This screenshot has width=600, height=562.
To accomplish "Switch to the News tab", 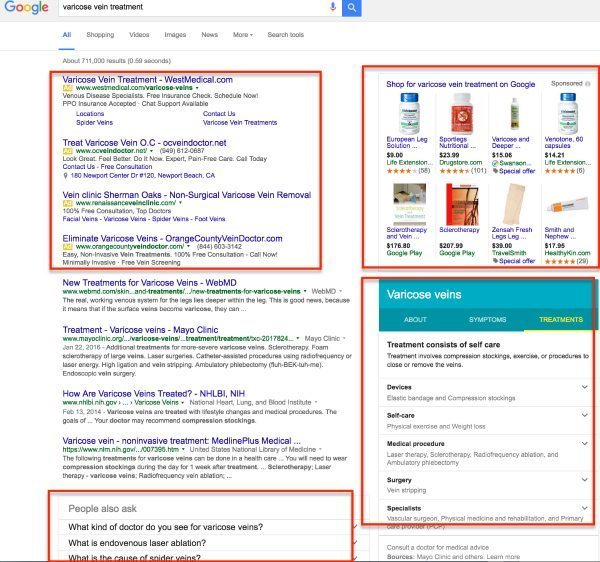I will (210, 35).
